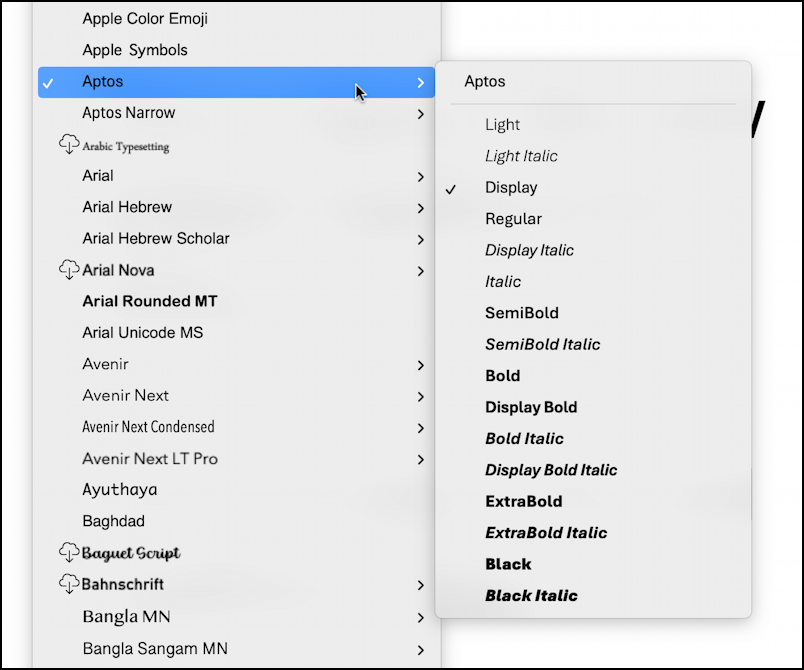804x670 pixels.
Task: Expand the Arial Hebrew Scholar chevron
Action: coord(420,239)
